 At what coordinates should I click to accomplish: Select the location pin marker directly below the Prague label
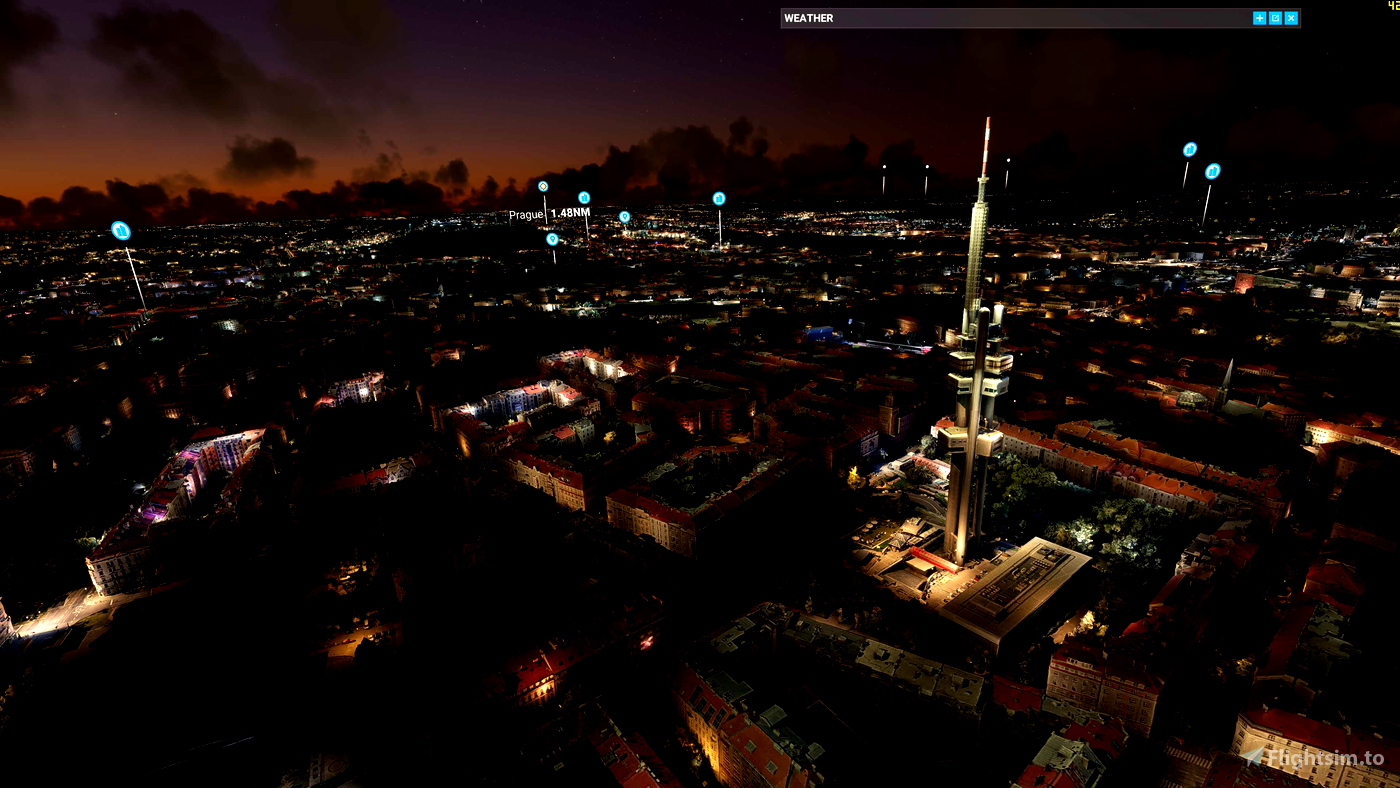point(552,239)
